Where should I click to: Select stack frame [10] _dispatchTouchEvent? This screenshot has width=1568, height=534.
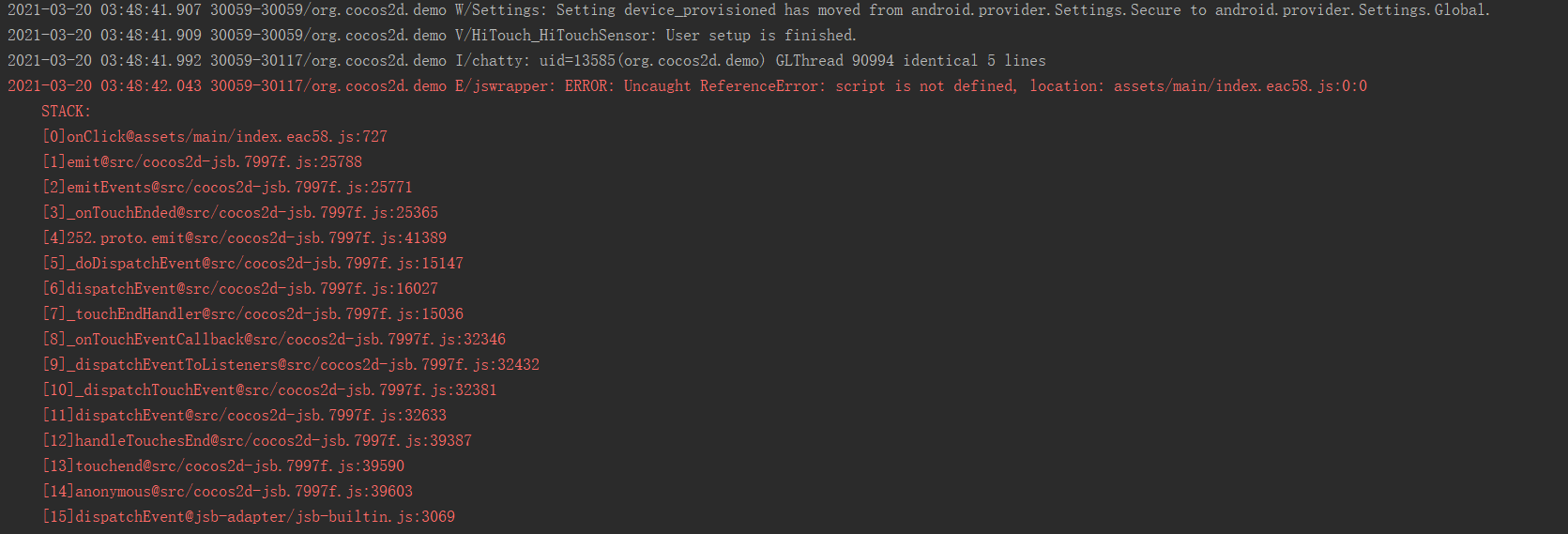click(269, 390)
